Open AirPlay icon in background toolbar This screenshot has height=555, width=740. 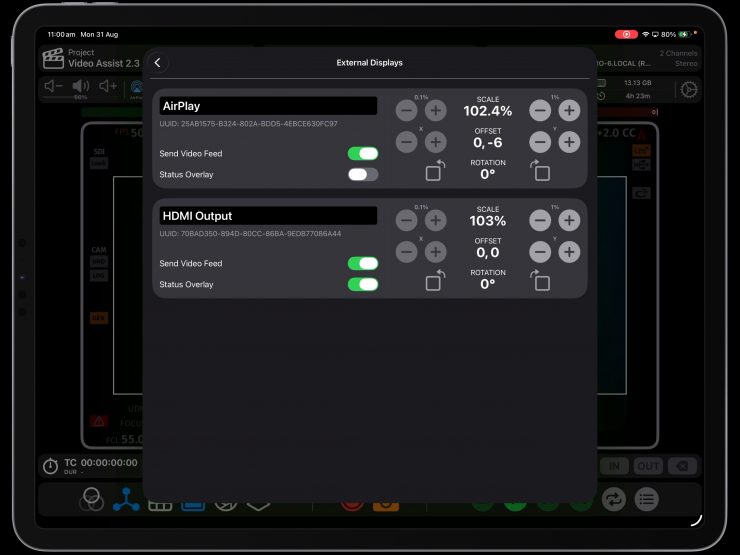click(x=136, y=87)
